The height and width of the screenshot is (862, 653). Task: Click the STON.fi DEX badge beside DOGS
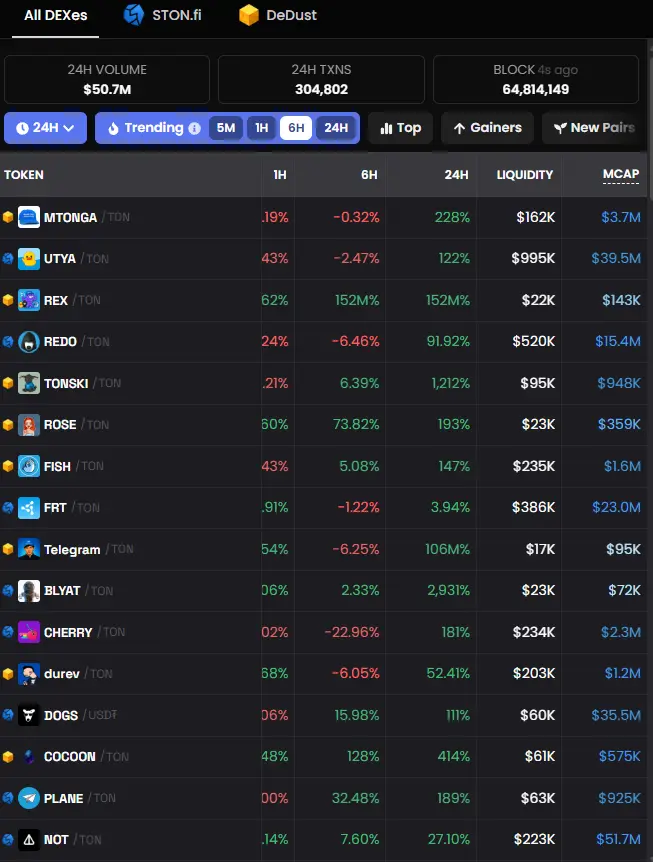tap(8, 715)
